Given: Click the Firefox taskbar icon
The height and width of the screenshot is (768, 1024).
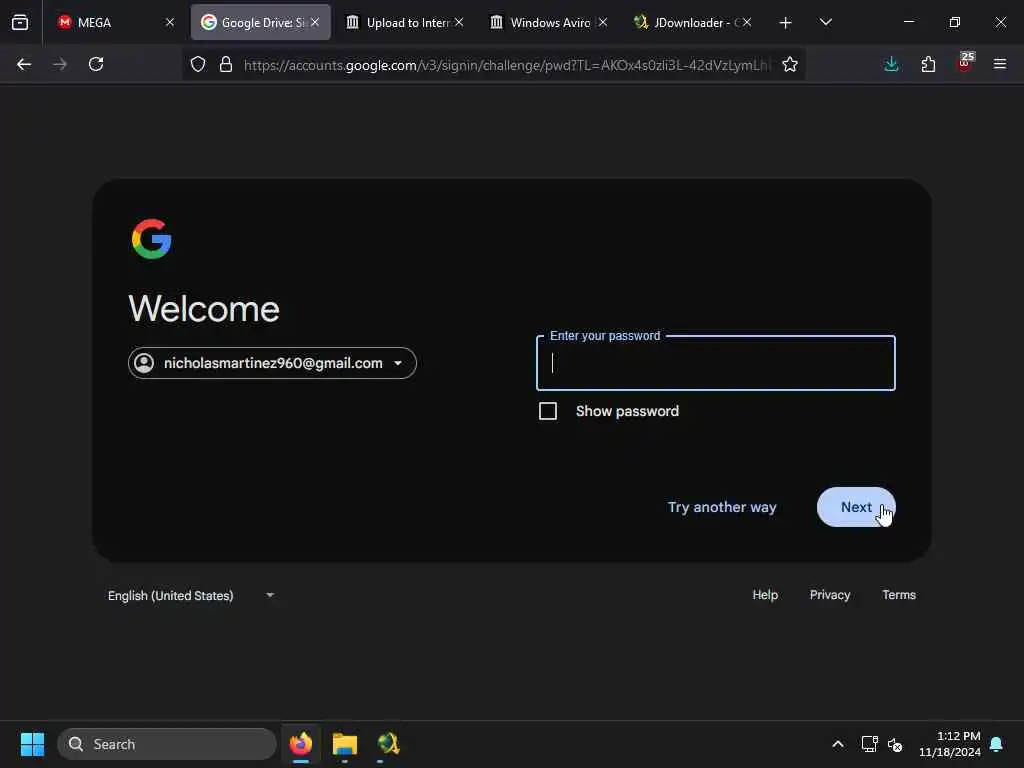Looking at the screenshot, I should pos(301,744).
